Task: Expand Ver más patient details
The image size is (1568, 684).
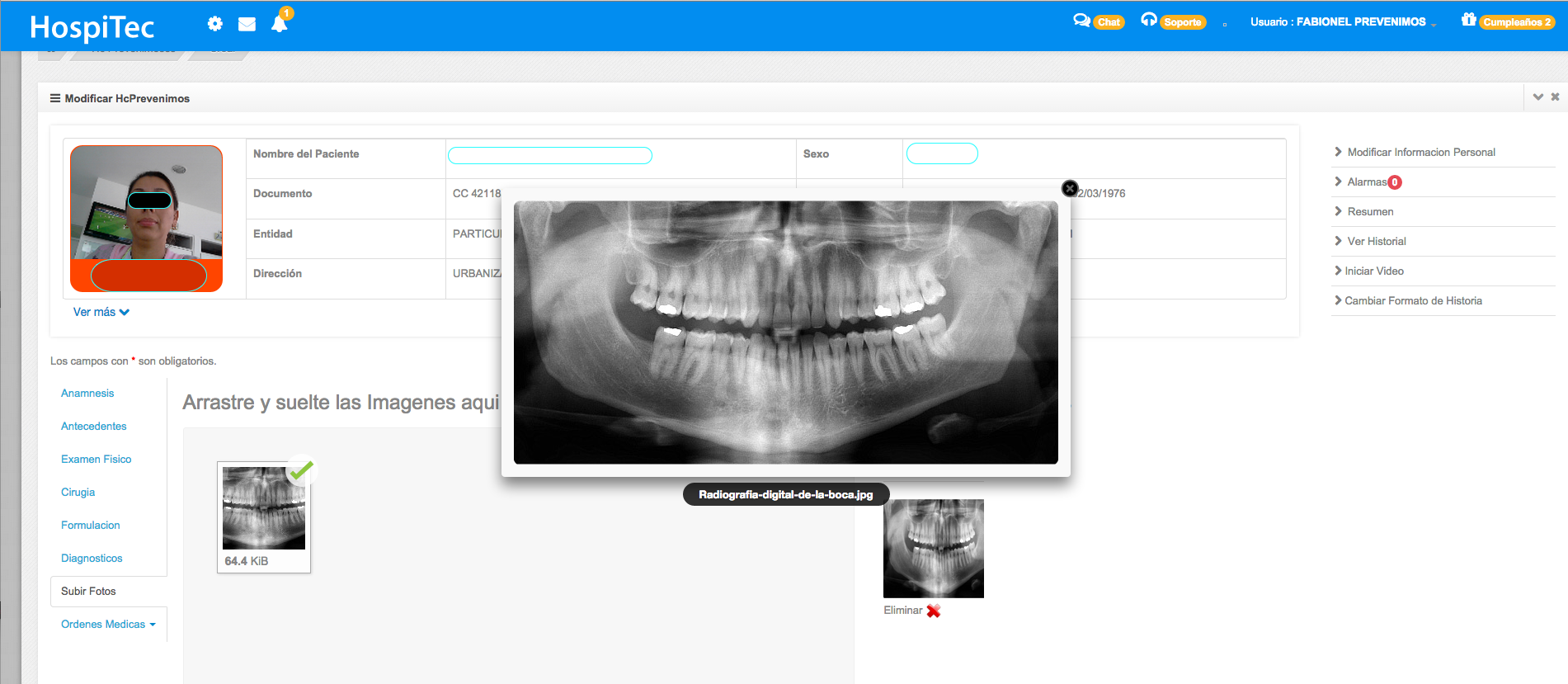Action: [x=101, y=312]
